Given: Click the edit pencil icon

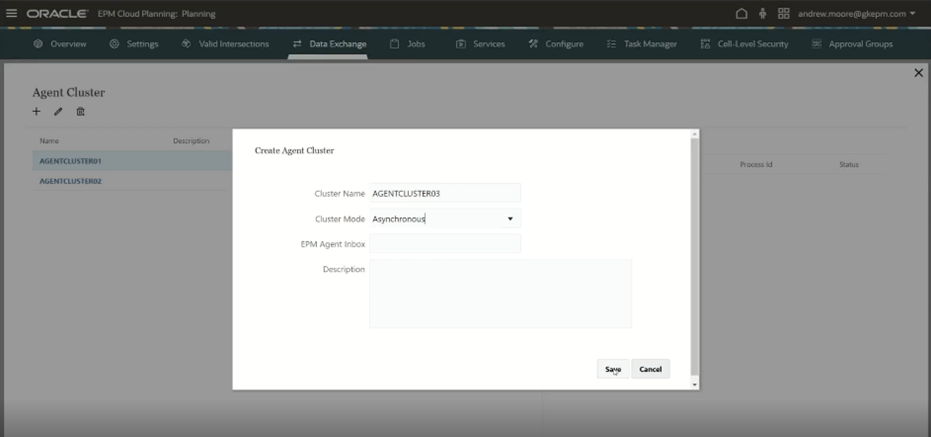Looking at the screenshot, I should [59, 112].
